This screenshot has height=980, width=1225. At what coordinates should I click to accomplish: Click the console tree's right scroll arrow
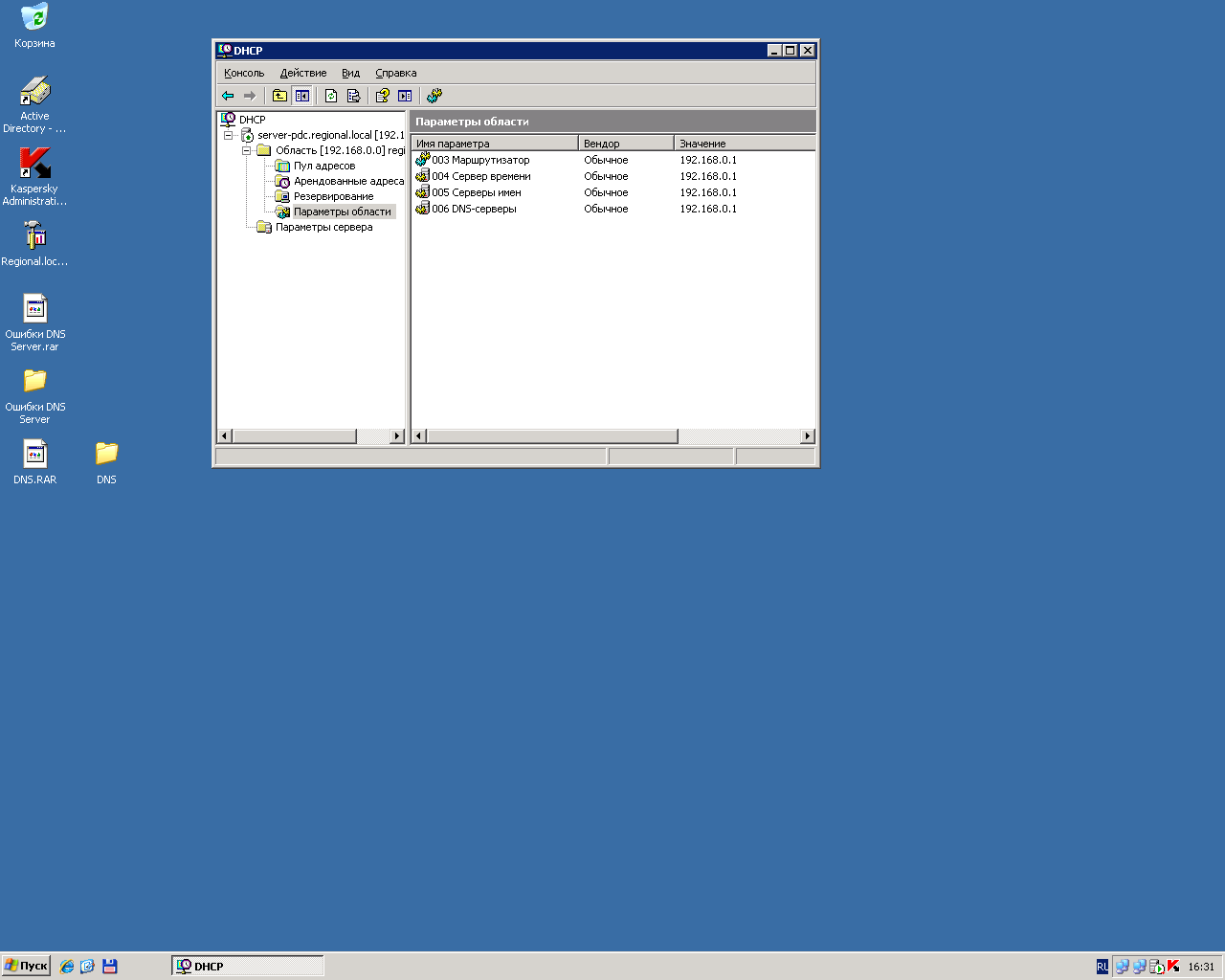coord(397,436)
